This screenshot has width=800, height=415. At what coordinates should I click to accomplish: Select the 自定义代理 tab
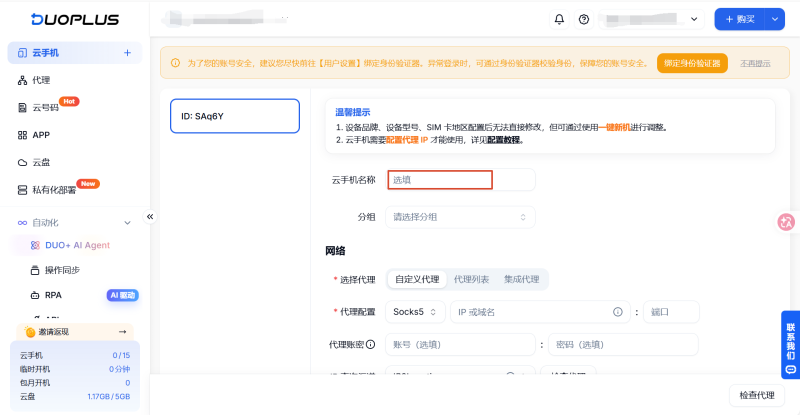point(417,279)
